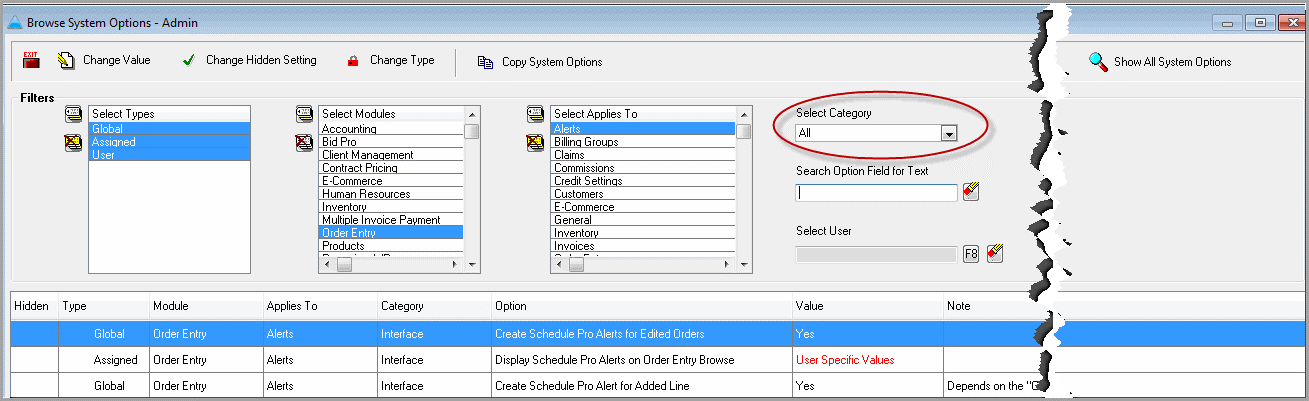Click the Module column header

(204, 306)
